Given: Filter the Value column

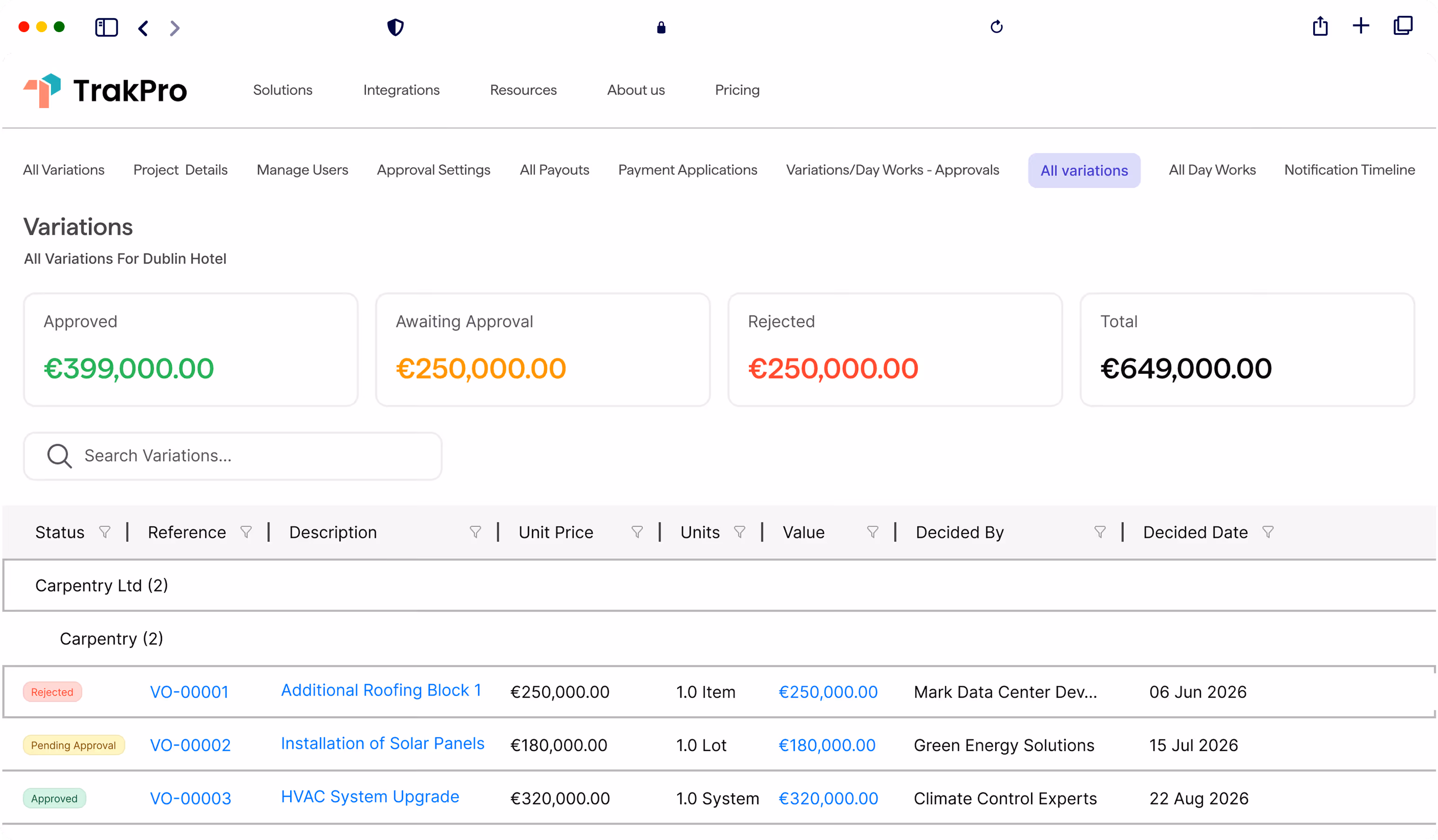Looking at the screenshot, I should pyautogui.click(x=873, y=532).
